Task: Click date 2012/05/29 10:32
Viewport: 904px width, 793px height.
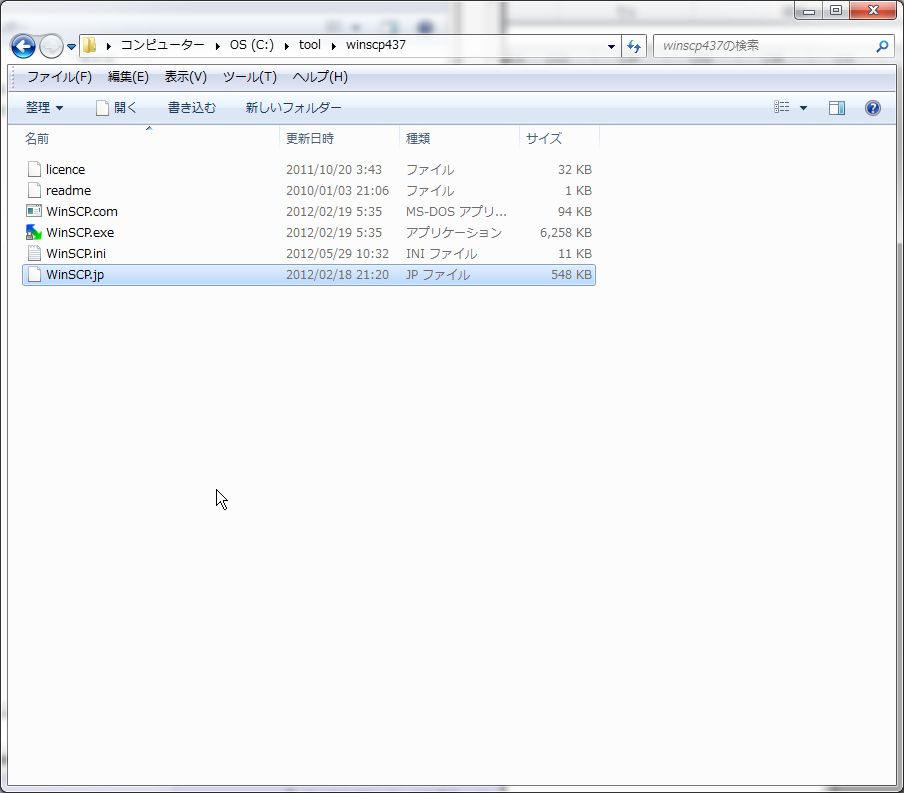Action: point(337,254)
